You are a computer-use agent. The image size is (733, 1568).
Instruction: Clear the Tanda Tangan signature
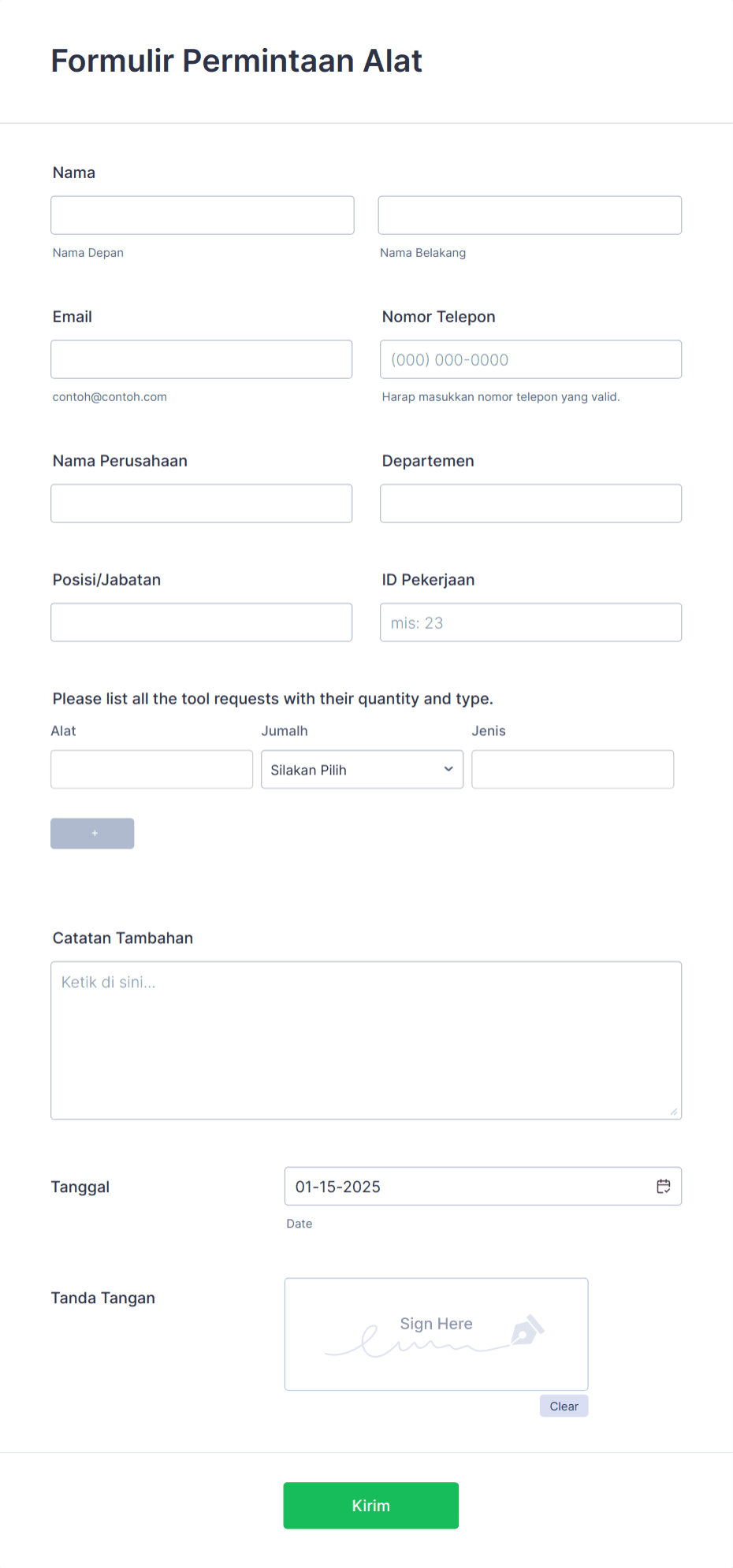564,1405
